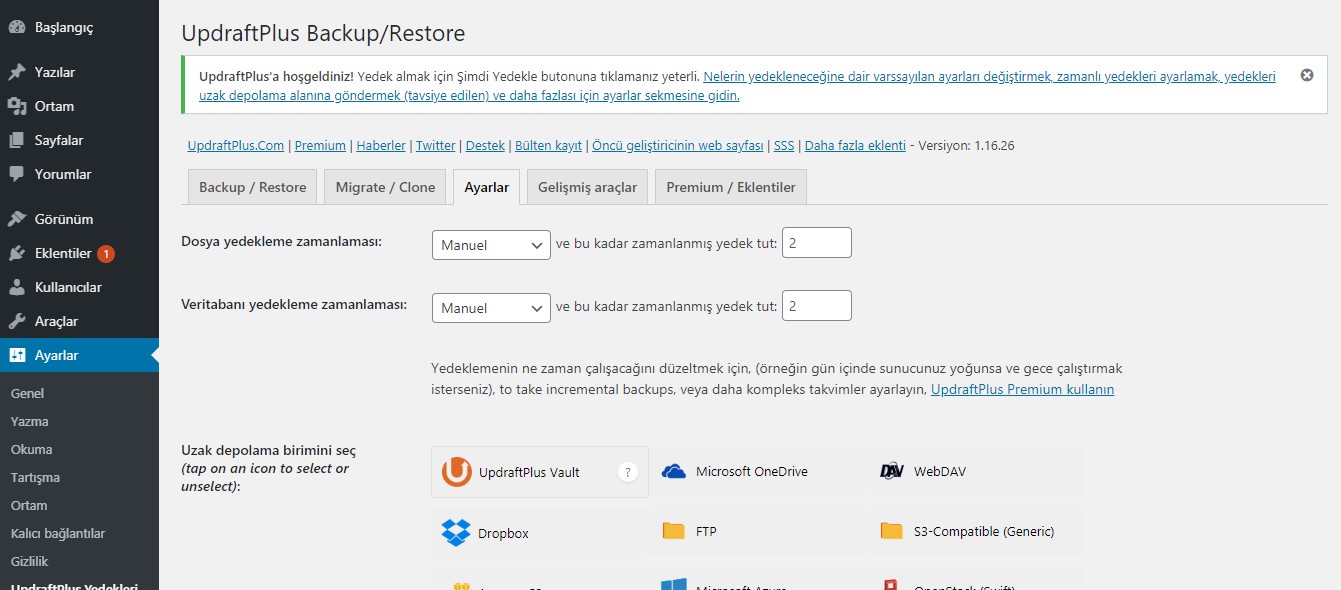1341x590 pixels.
Task: Click the Veritabanı yedekleme zamanlaması label
Action: [294, 304]
